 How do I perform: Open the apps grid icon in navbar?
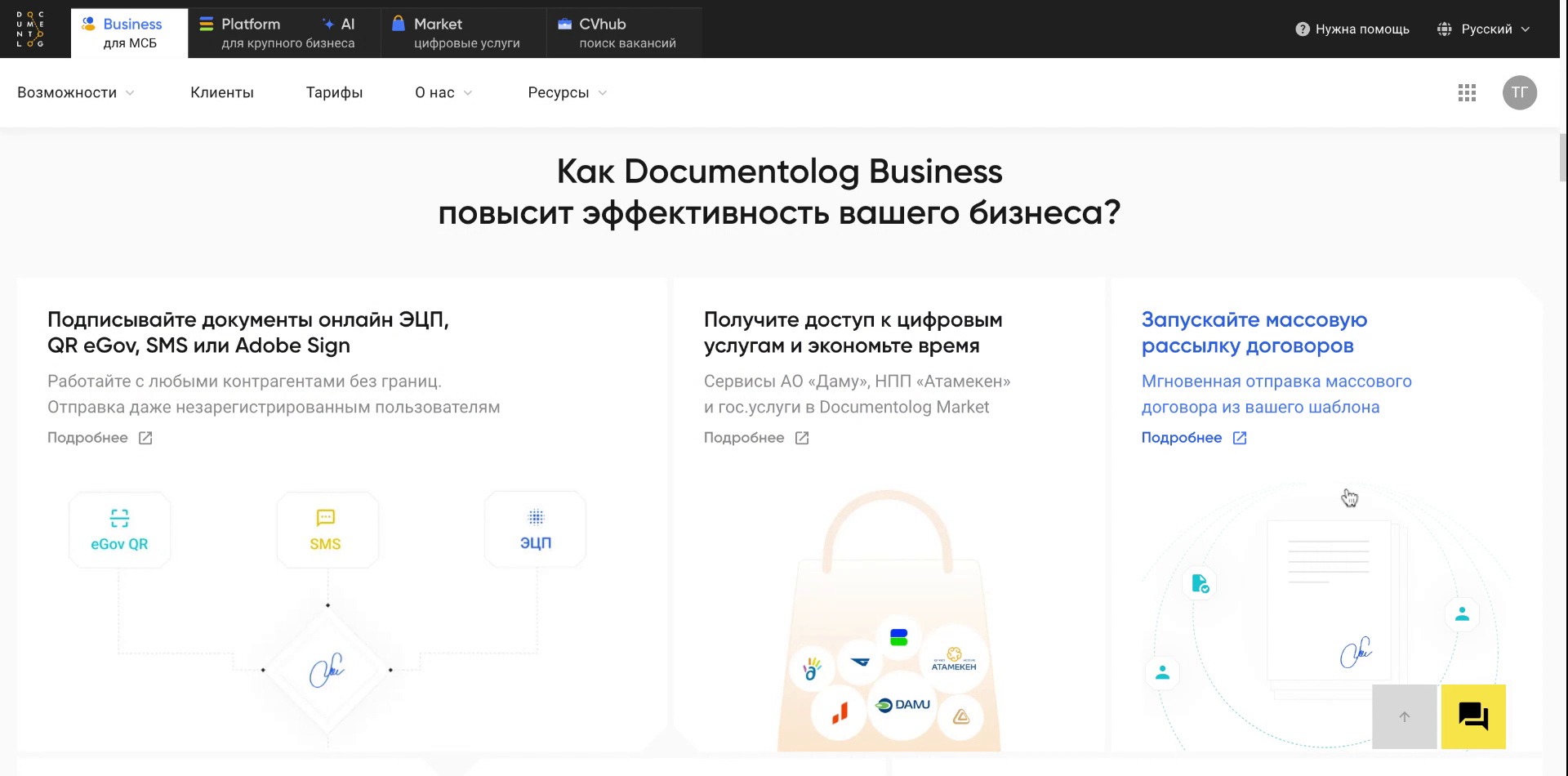pyautogui.click(x=1468, y=92)
